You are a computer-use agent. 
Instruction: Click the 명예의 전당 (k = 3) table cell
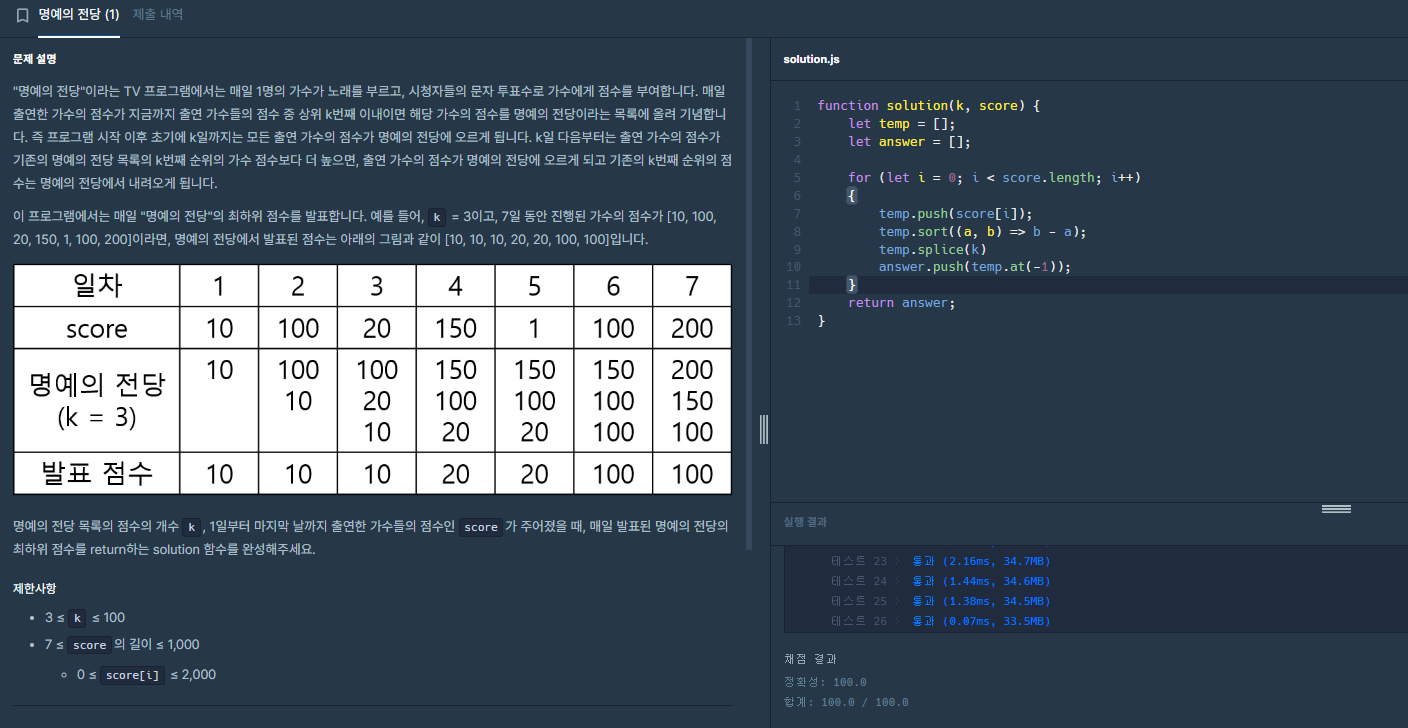pyautogui.click(x=97, y=400)
